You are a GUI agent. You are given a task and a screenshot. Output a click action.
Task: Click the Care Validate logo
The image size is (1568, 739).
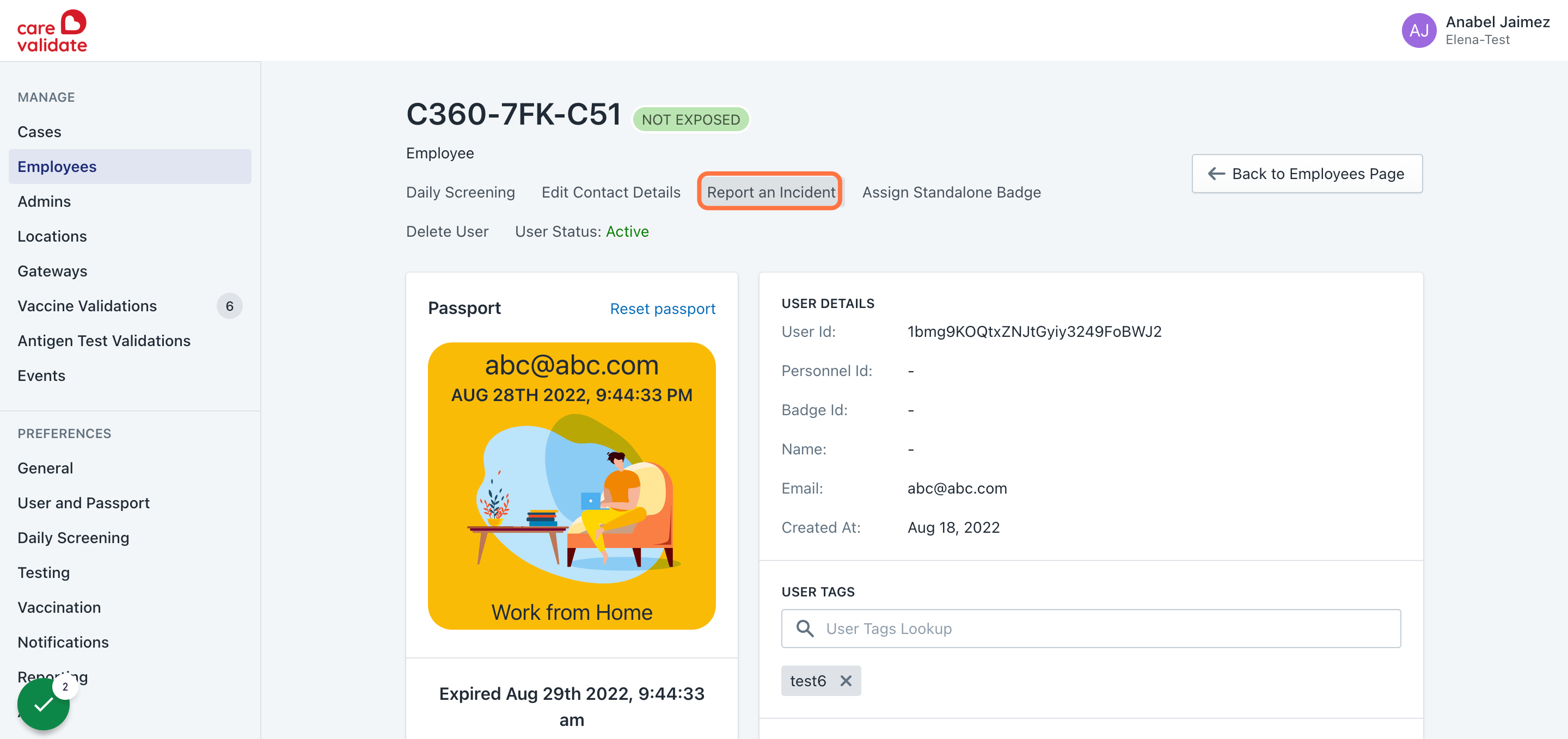point(52,31)
